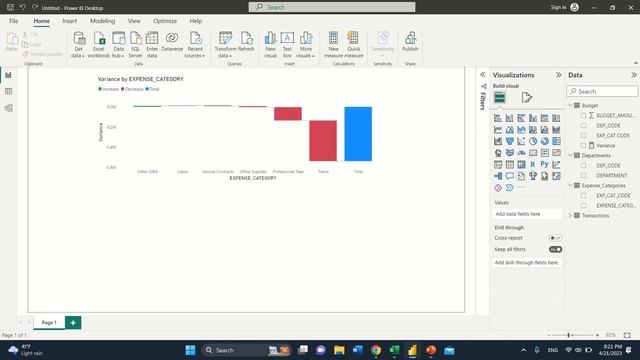Insert a Text box from the ribbon
Viewport: 640px width, 360px height.
pos(287,44)
